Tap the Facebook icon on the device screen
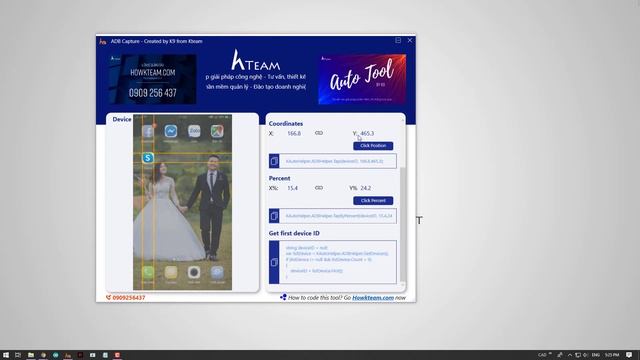640x360 pixels. pos(148,131)
